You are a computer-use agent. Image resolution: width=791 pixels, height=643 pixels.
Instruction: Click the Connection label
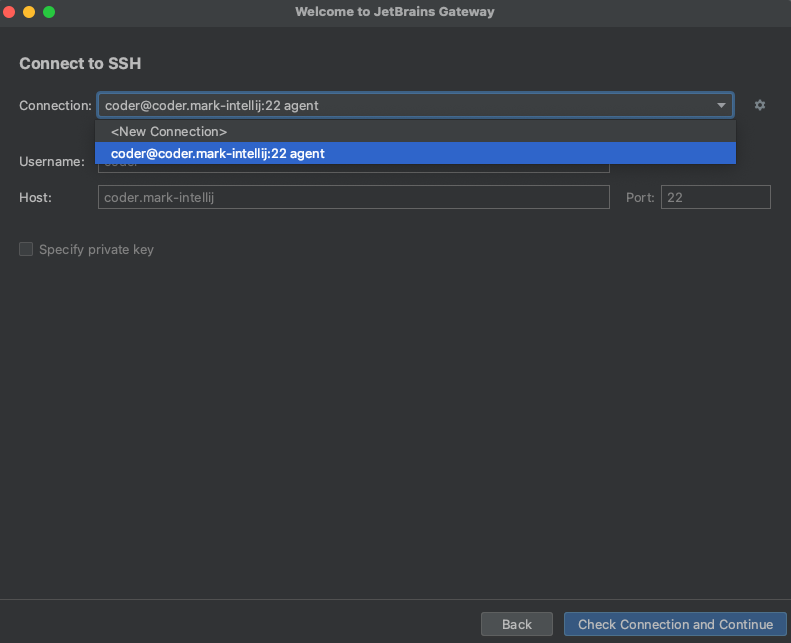55,105
